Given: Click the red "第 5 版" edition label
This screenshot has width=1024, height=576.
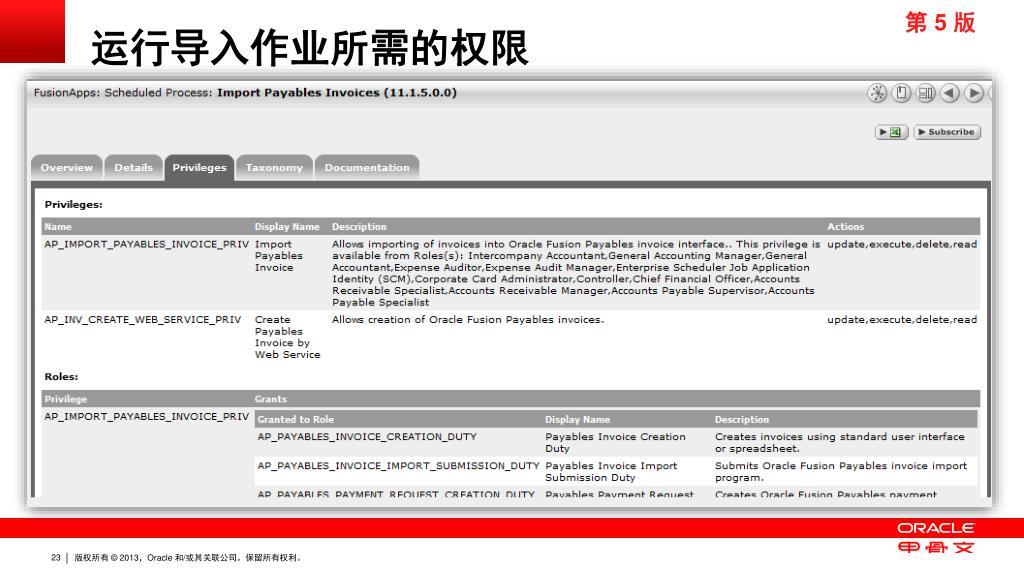Looking at the screenshot, I should click(x=940, y=23).
